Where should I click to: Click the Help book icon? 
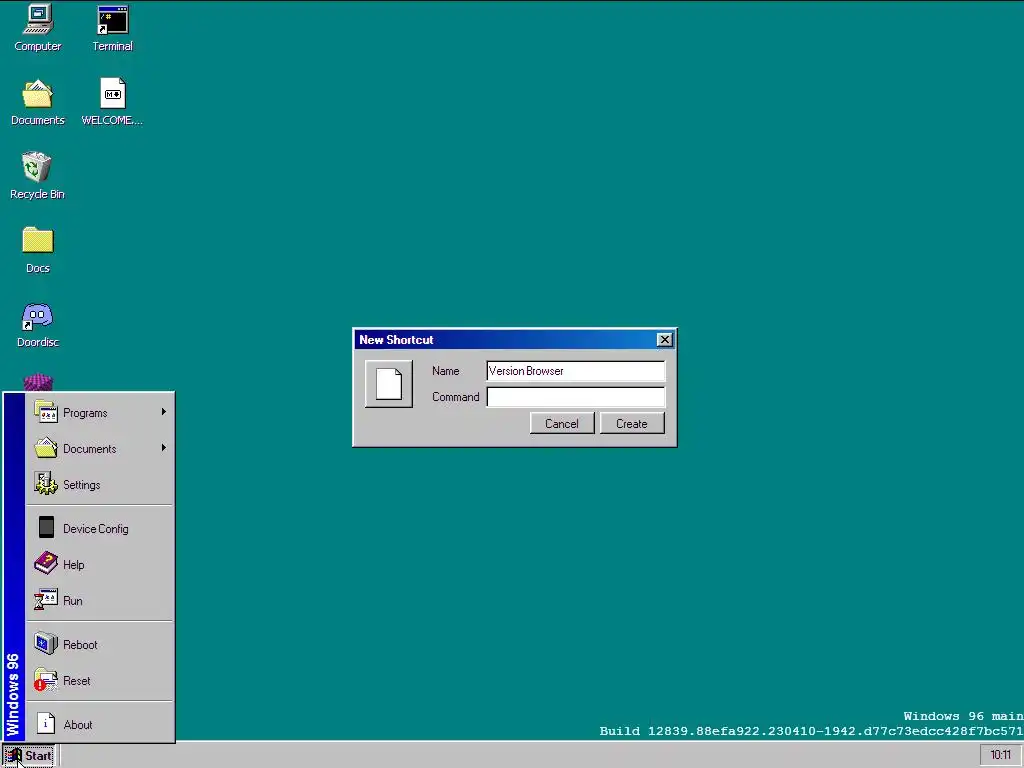pos(46,564)
